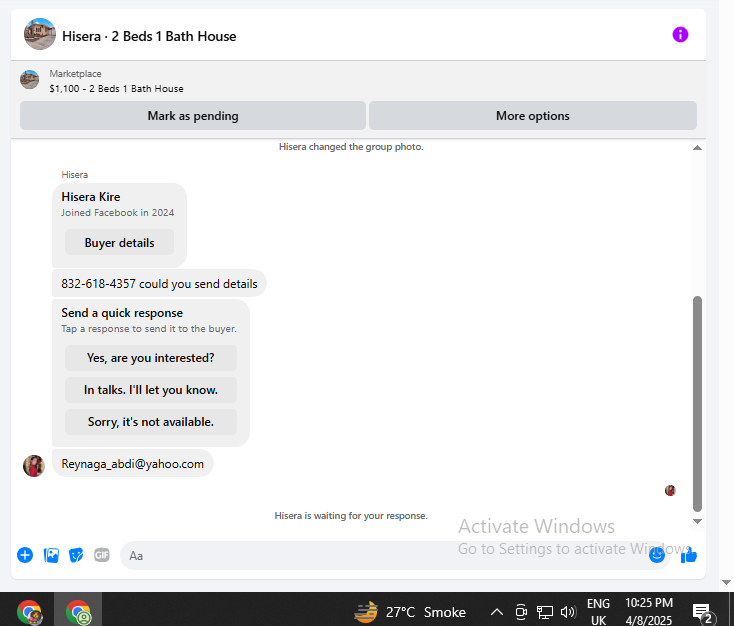Image resolution: width=734 pixels, height=626 pixels.
Task: Open more actions plus icon in composer
Action: coord(25,555)
